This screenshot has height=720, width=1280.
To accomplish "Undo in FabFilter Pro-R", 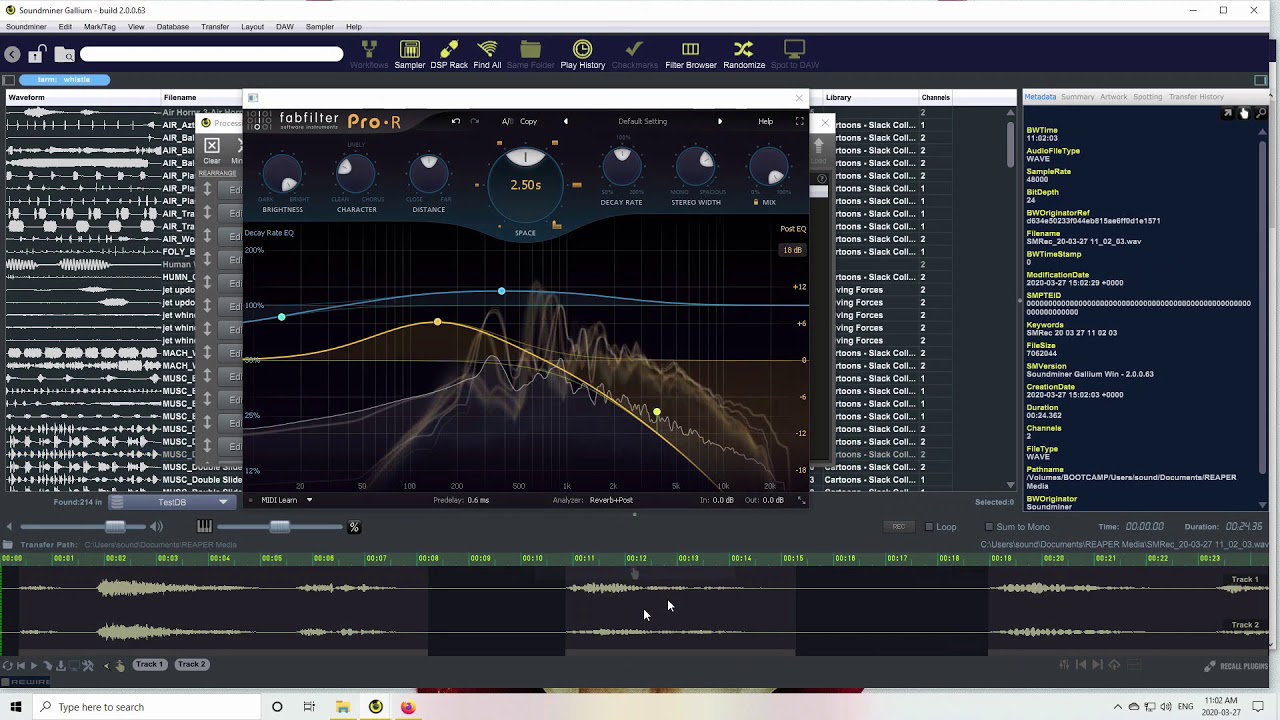I will pyautogui.click(x=455, y=121).
